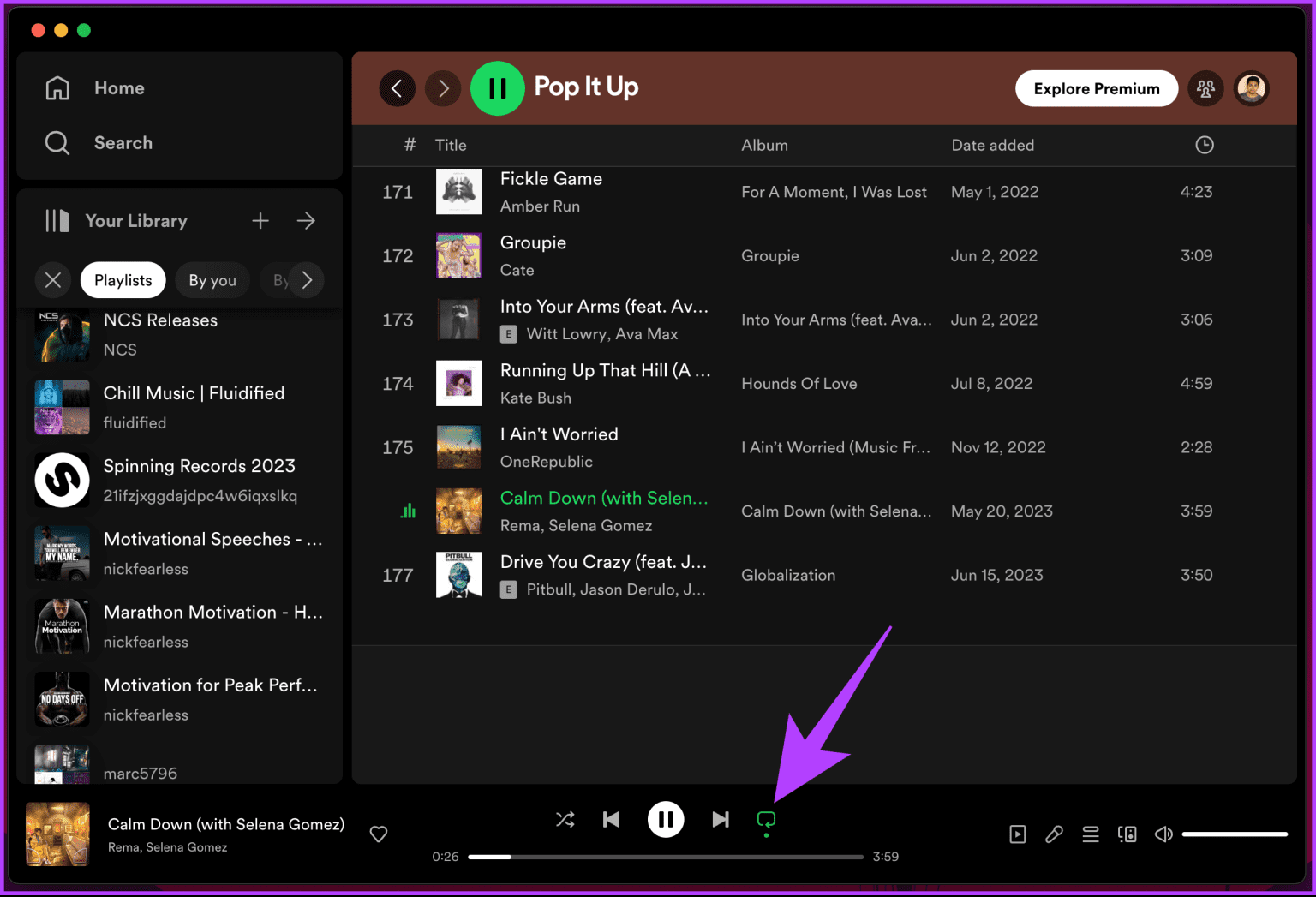Pause the Pop It Up playlist
The image size is (1316, 897).
coord(498,88)
